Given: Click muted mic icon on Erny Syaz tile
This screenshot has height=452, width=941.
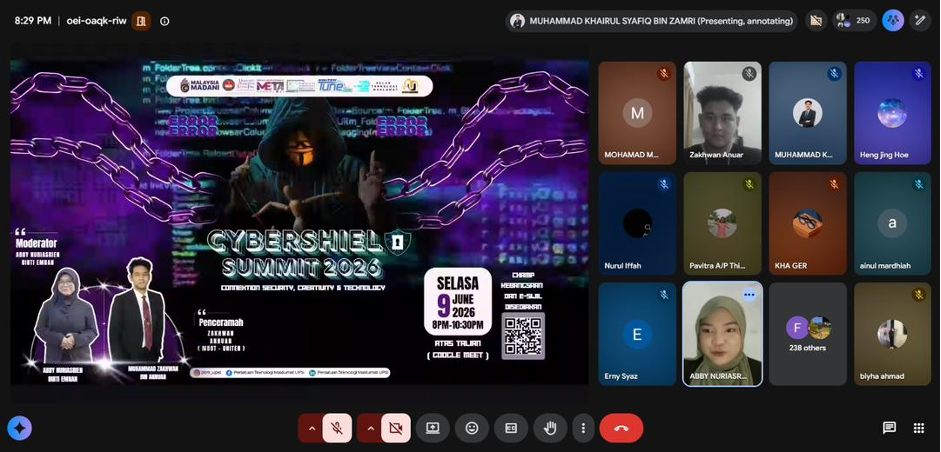Looking at the screenshot, I should 664,295.
